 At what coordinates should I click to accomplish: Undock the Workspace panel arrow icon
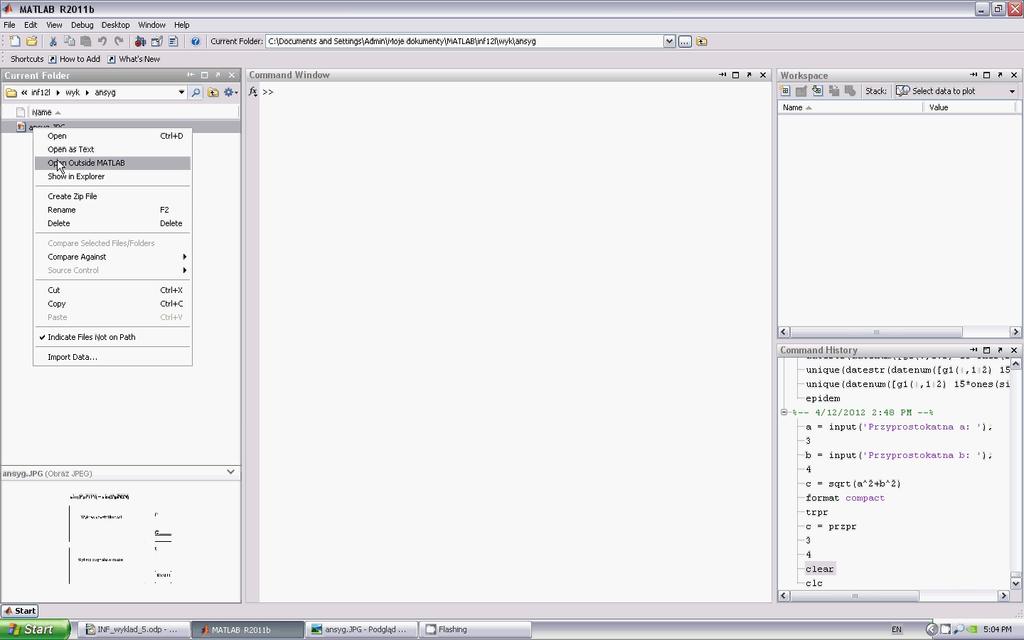point(1000,75)
